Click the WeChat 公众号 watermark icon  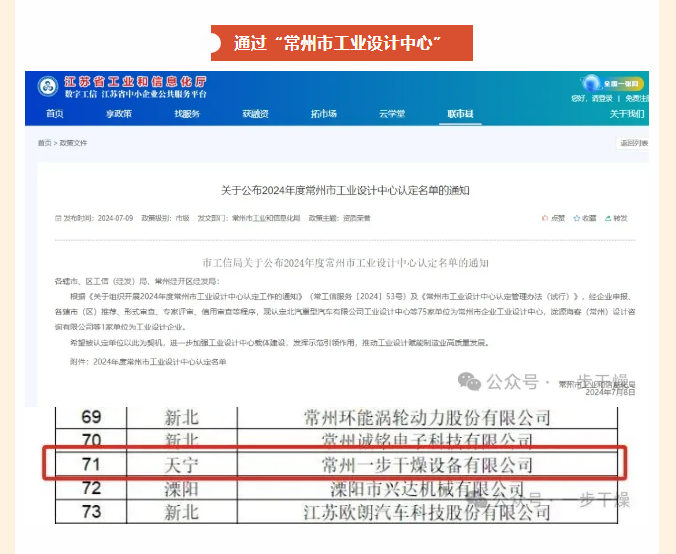pyautogui.click(x=468, y=381)
